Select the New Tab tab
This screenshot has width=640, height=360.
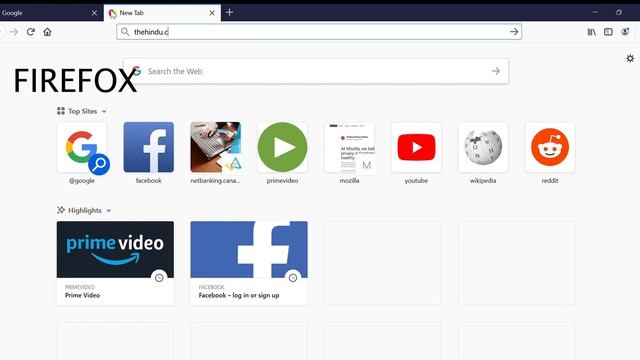coord(162,13)
